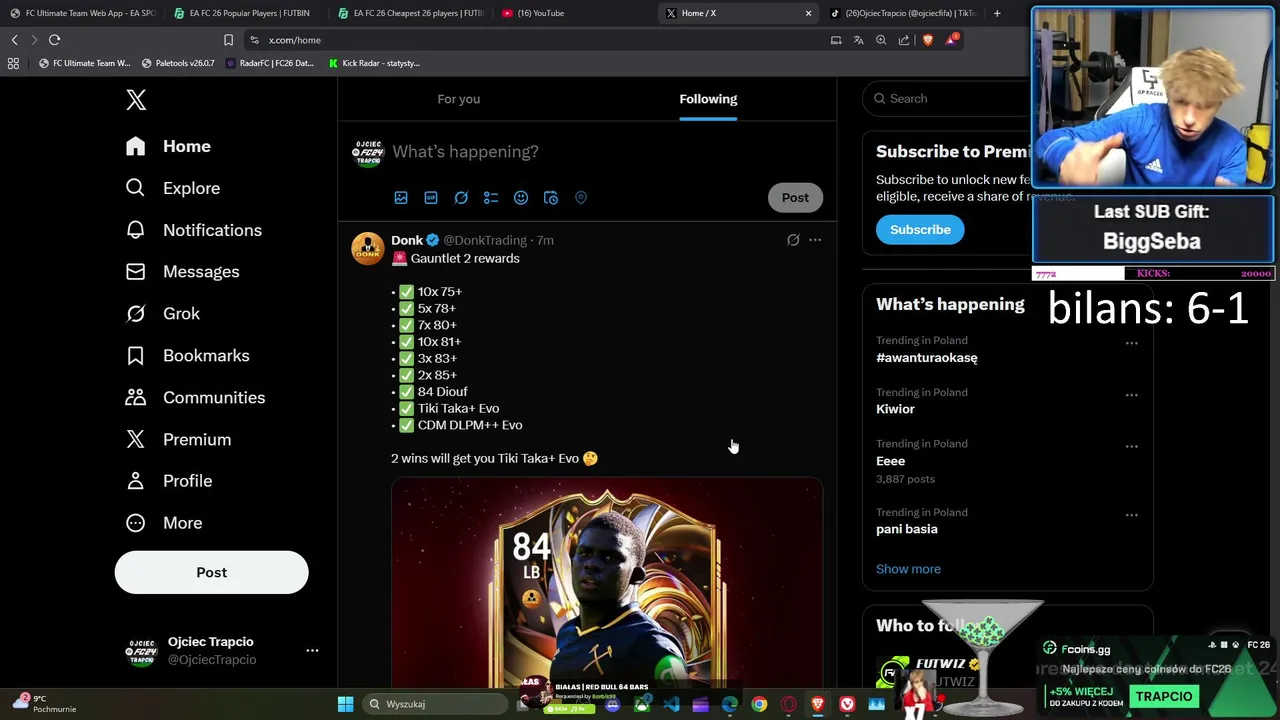Click the zoom magnifier icon in address bar
Screen dimensions: 1280x720
[x=881, y=40]
